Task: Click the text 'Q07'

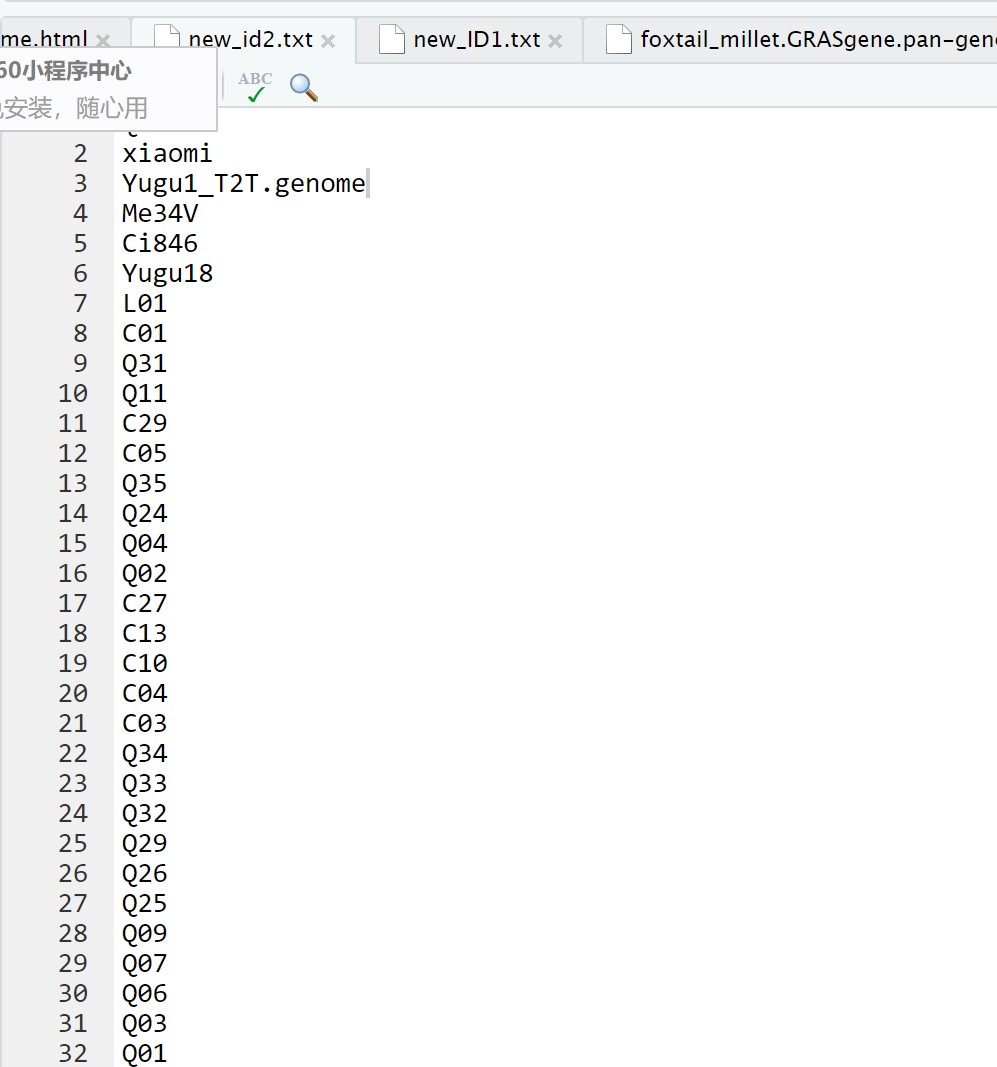Action: click(144, 963)
